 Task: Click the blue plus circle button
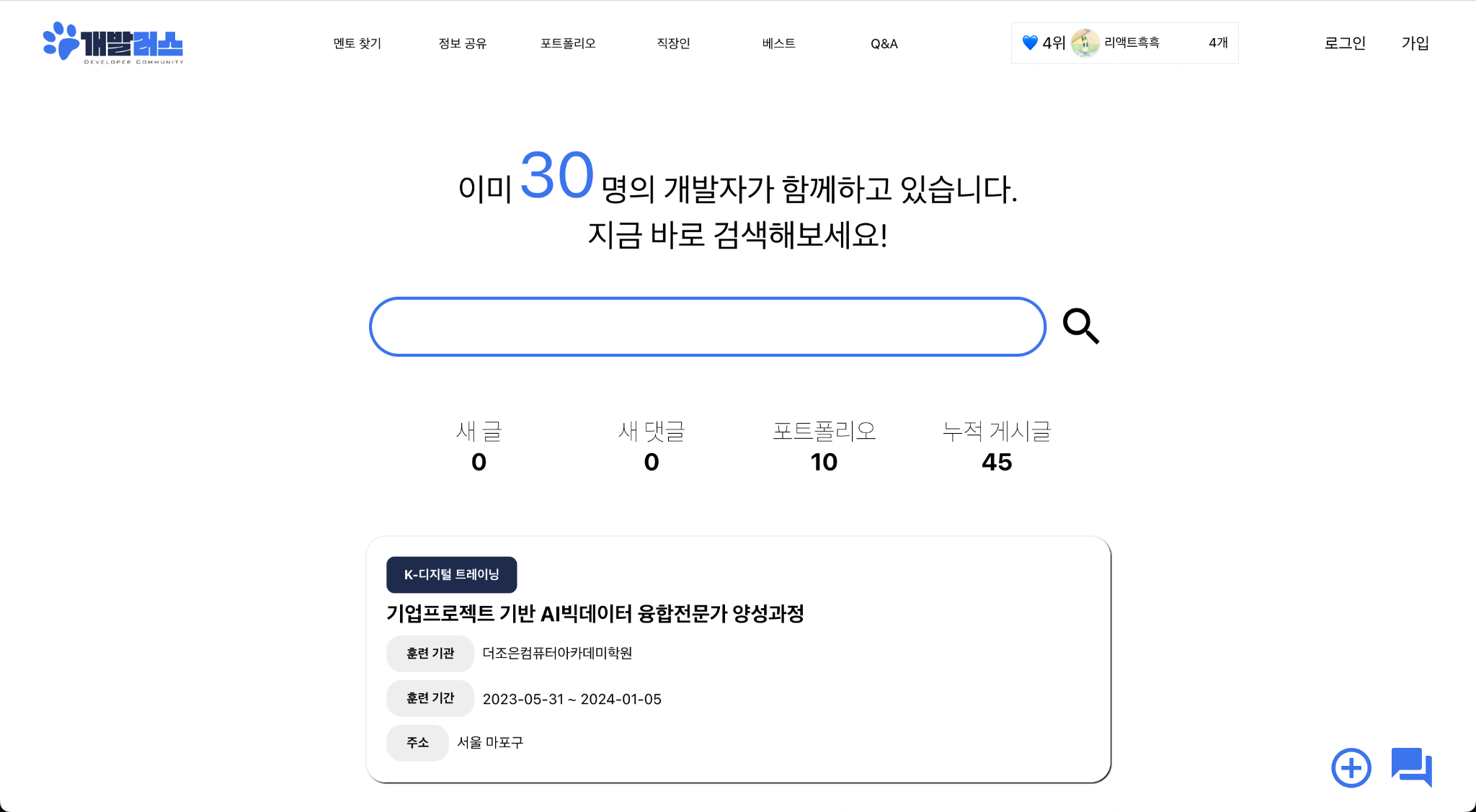point(1351,768)
